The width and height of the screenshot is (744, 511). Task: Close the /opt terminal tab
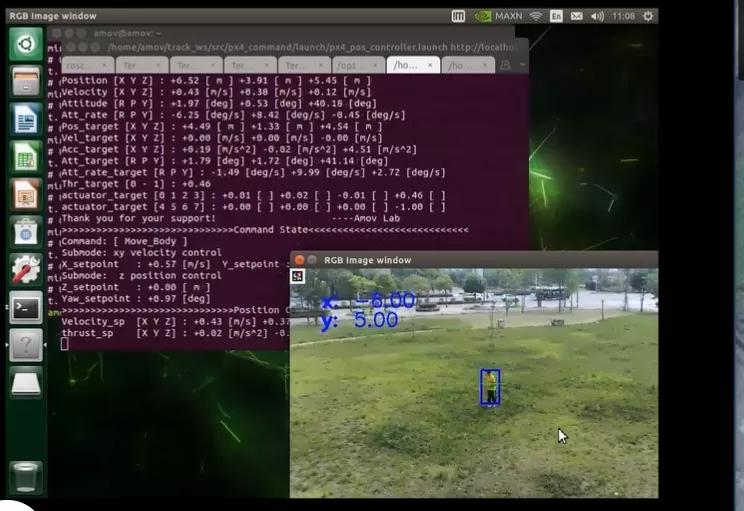(x=375, y=65)
